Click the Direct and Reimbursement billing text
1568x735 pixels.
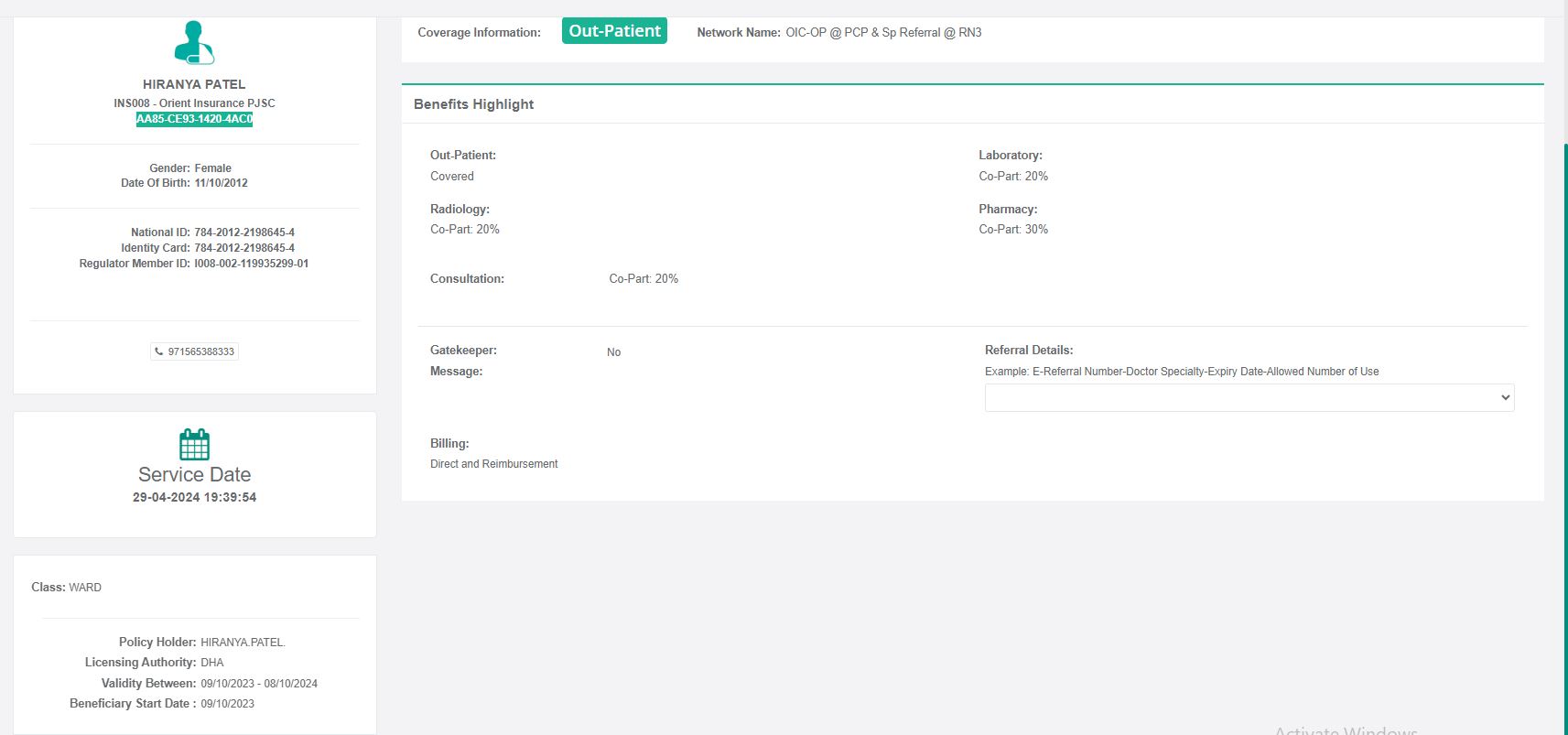(494, 464)
